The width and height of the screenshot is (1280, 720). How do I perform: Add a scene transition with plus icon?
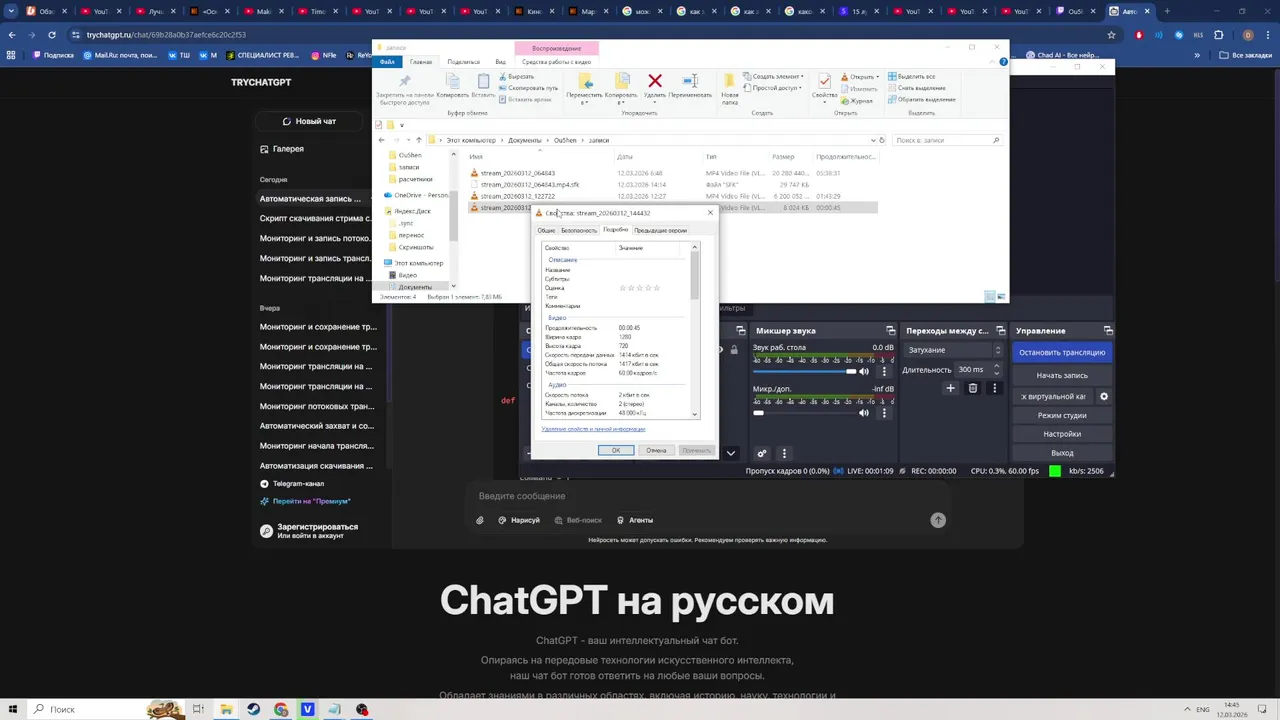(x=950, y=388)
